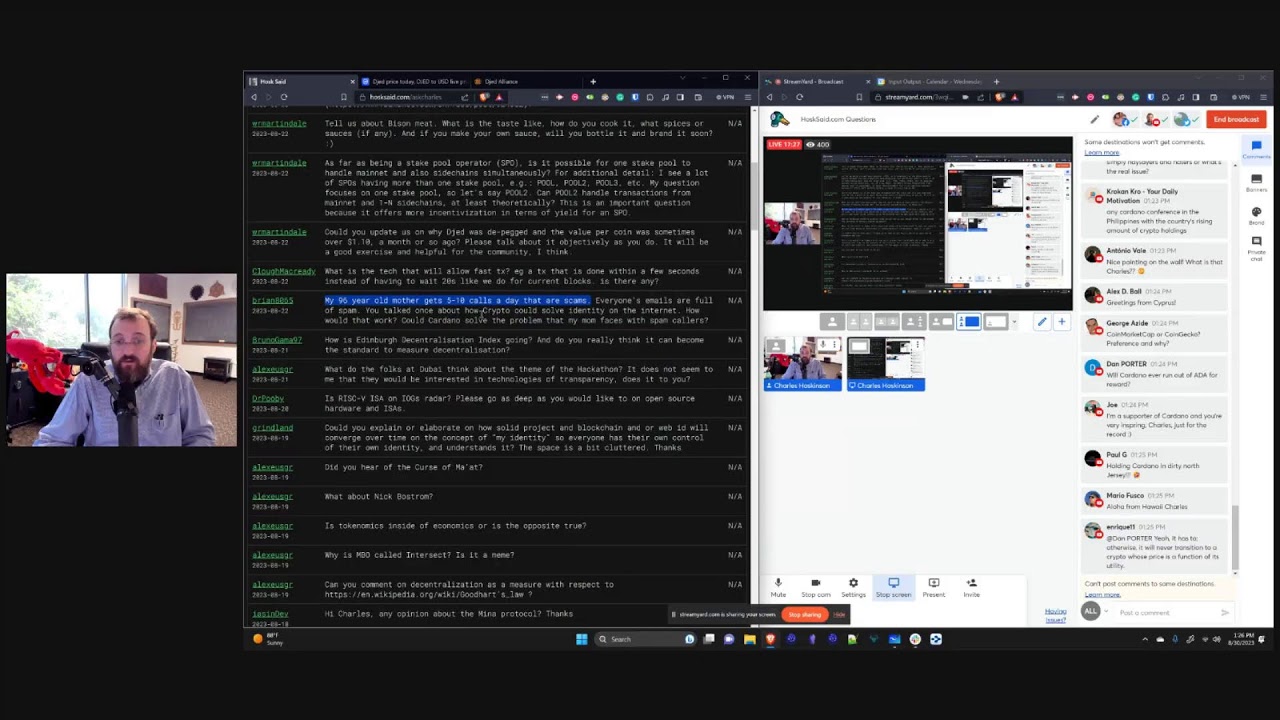1280x720 pixels.
Task: Toggle the Stop cam control
Action: 816,587
